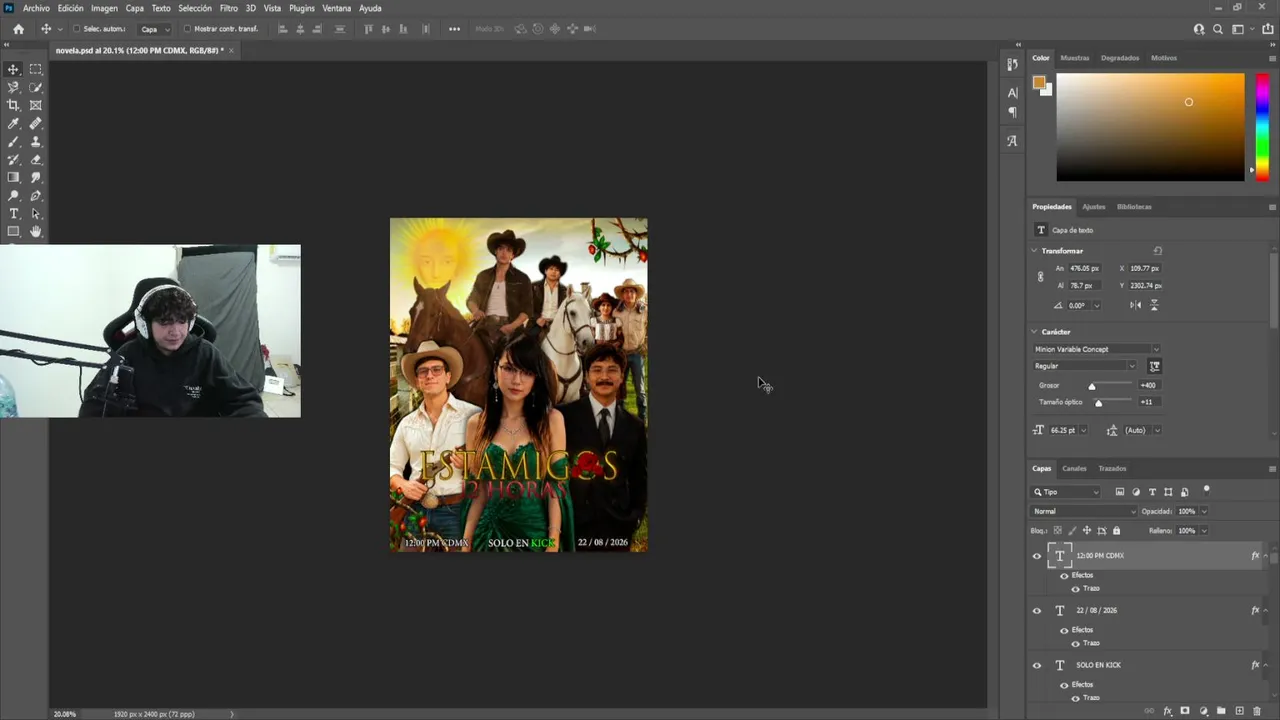Open the Normal blending mode dropdown
Viewport: 1280px width, 720px height.
coord(1084,511)
